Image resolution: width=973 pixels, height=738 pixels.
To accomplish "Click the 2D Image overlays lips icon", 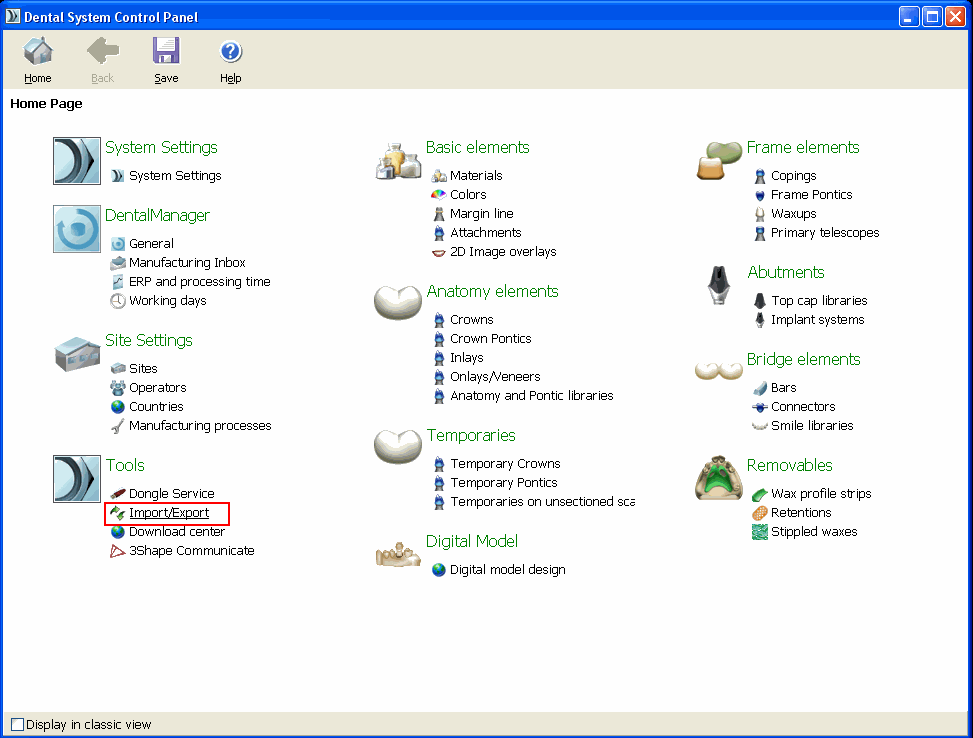I will coord(439,252).
